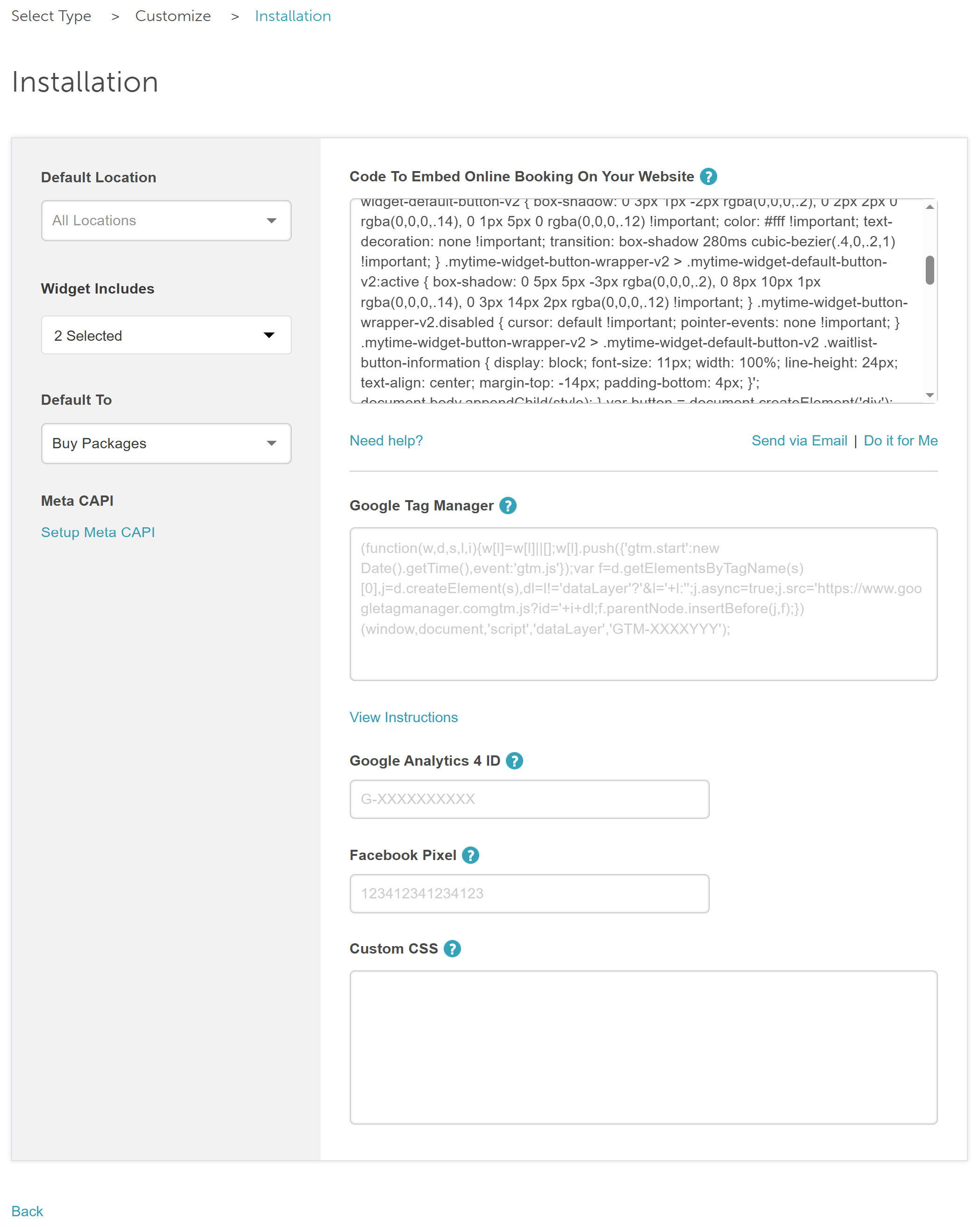
Task: Go to Customize breadcrumb step
Action: click(x=173, y=16)
